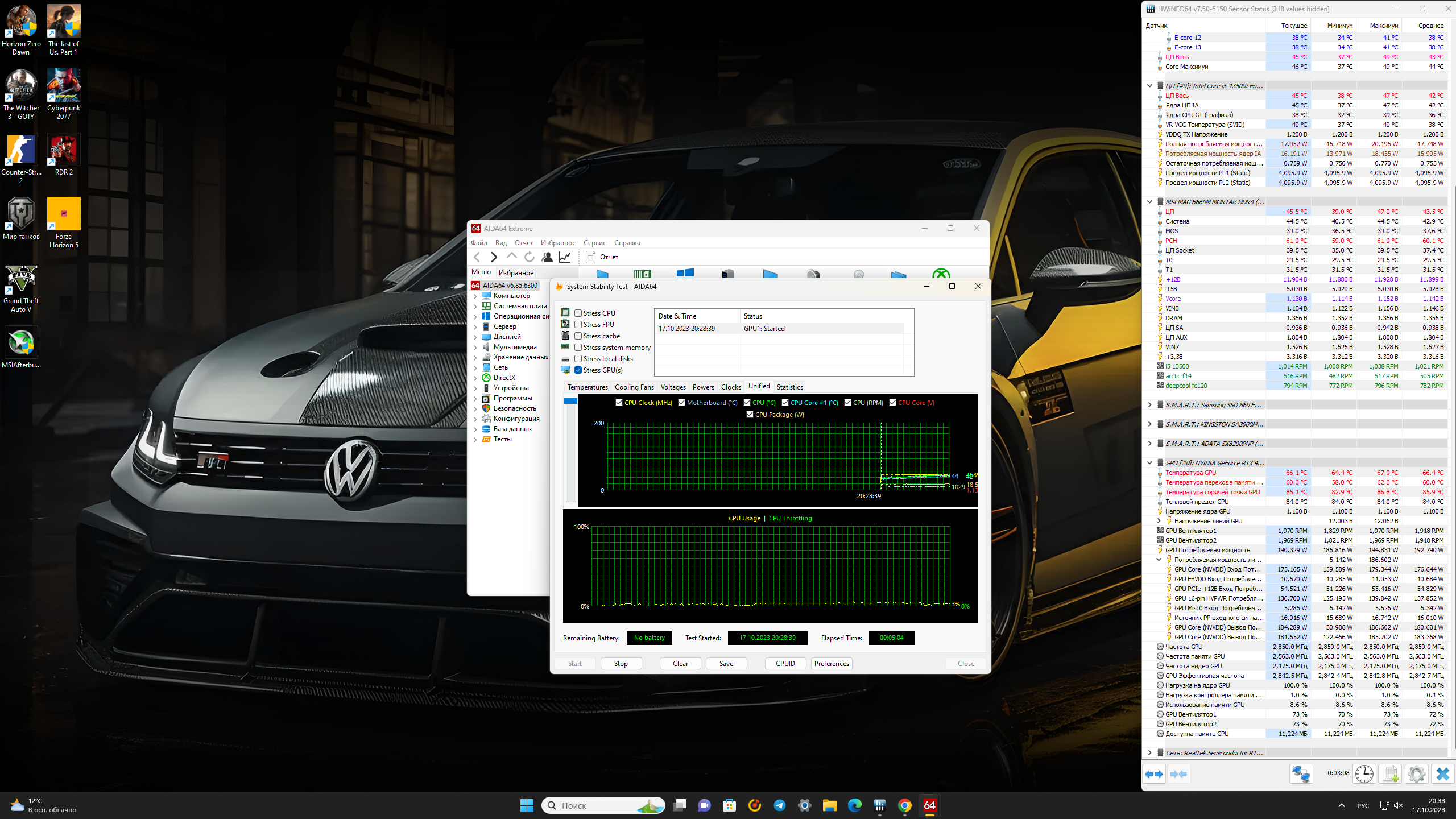Start sensor logging with the sheet-plus icon
1456x819 pixels.
pos(1390,774)
